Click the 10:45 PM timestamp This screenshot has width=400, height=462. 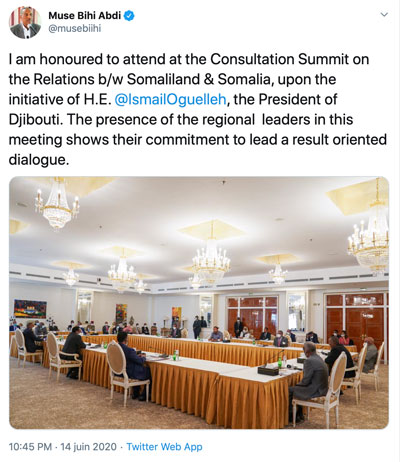coord(30,447)
